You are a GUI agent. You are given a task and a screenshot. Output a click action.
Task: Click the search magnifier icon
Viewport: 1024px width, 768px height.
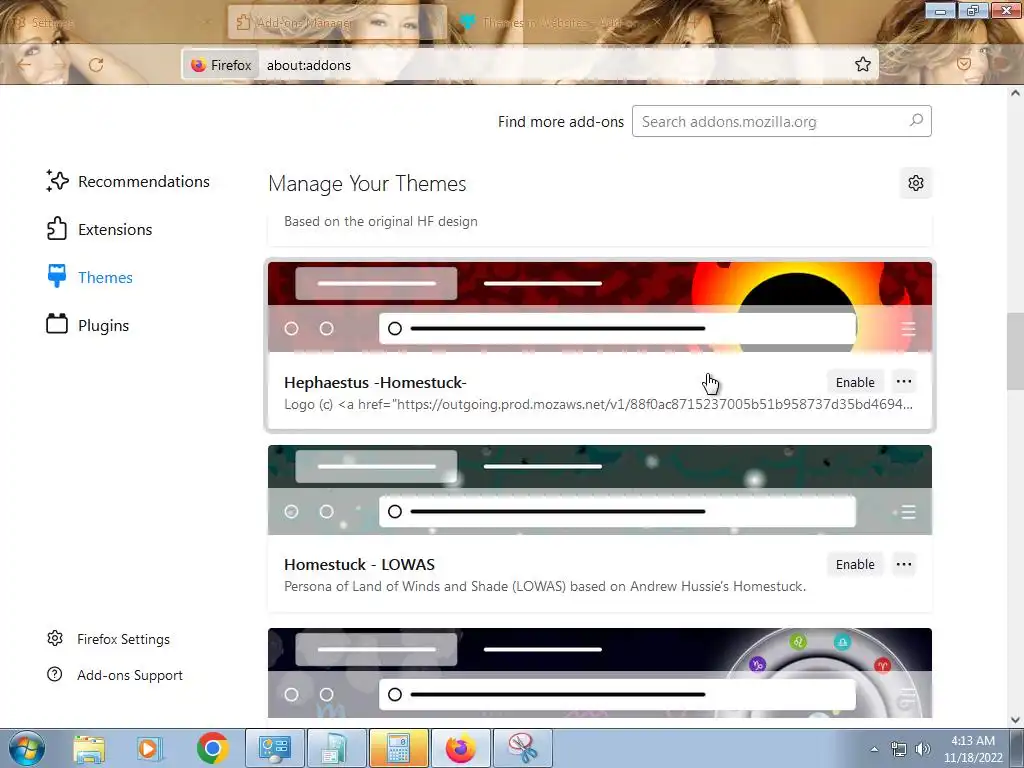pyautogui.click(x=916, y=121)
